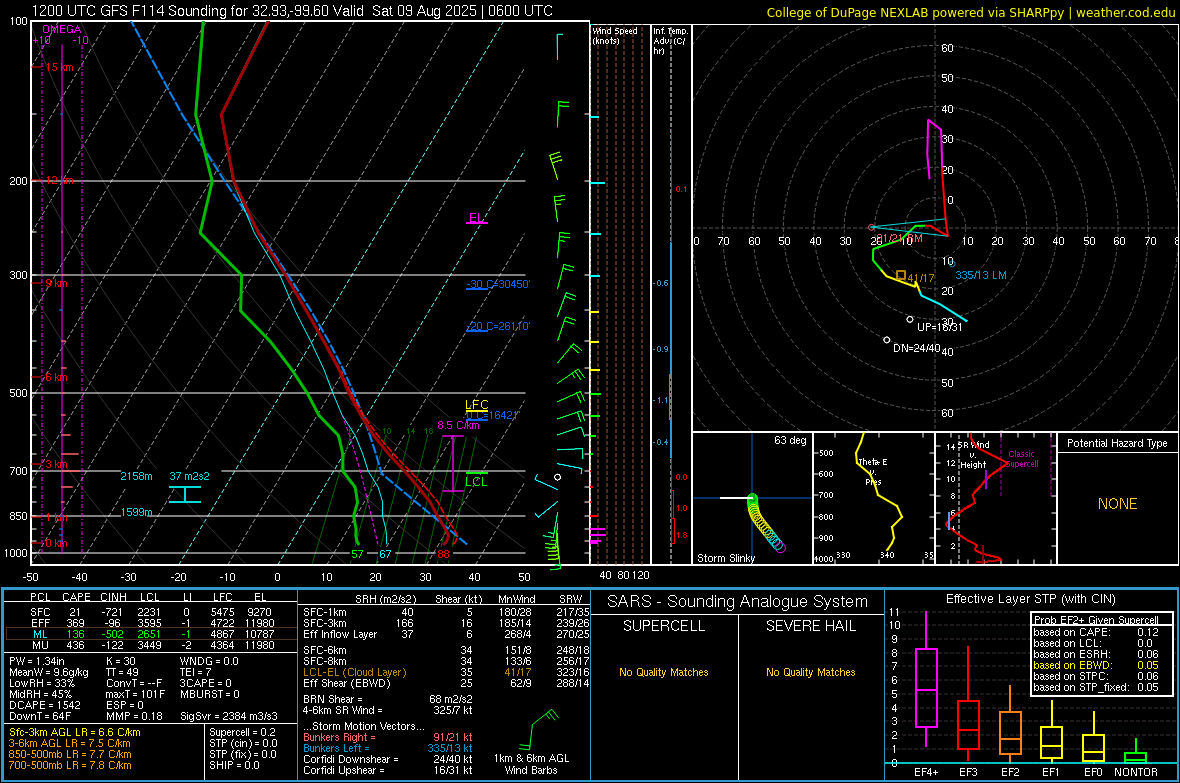Click the Corfidi UP circle marker on hodograph
1180x783 pixels.
click(x=910, y=320)
